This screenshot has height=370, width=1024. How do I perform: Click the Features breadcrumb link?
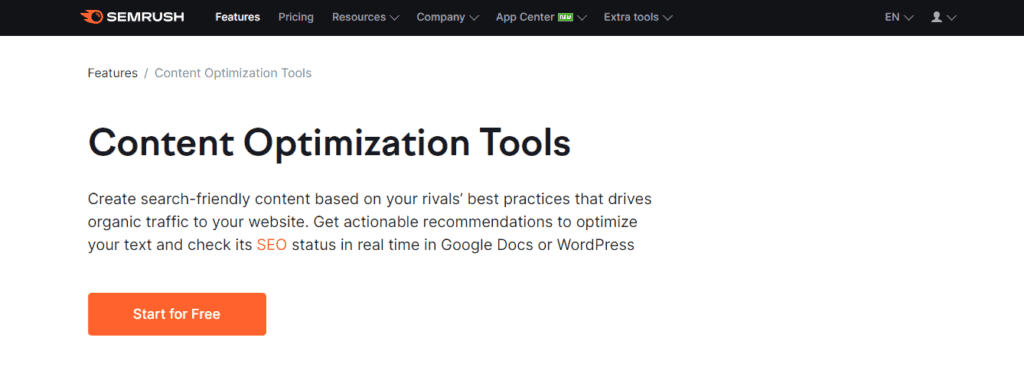pyautogui.click(x=112, y=73)
